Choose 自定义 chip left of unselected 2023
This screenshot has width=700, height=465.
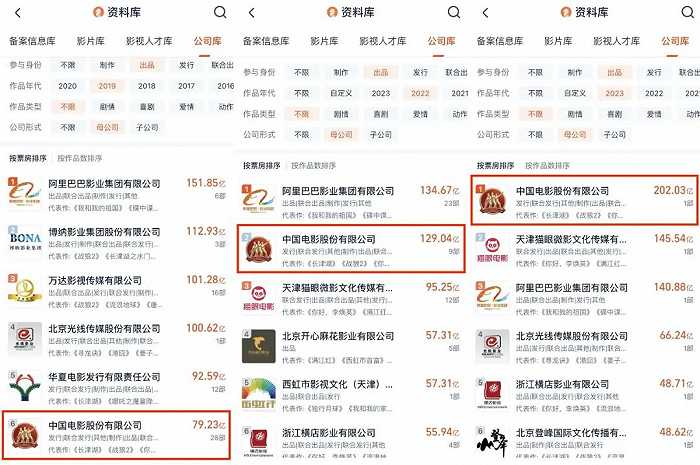pos(341,93)
